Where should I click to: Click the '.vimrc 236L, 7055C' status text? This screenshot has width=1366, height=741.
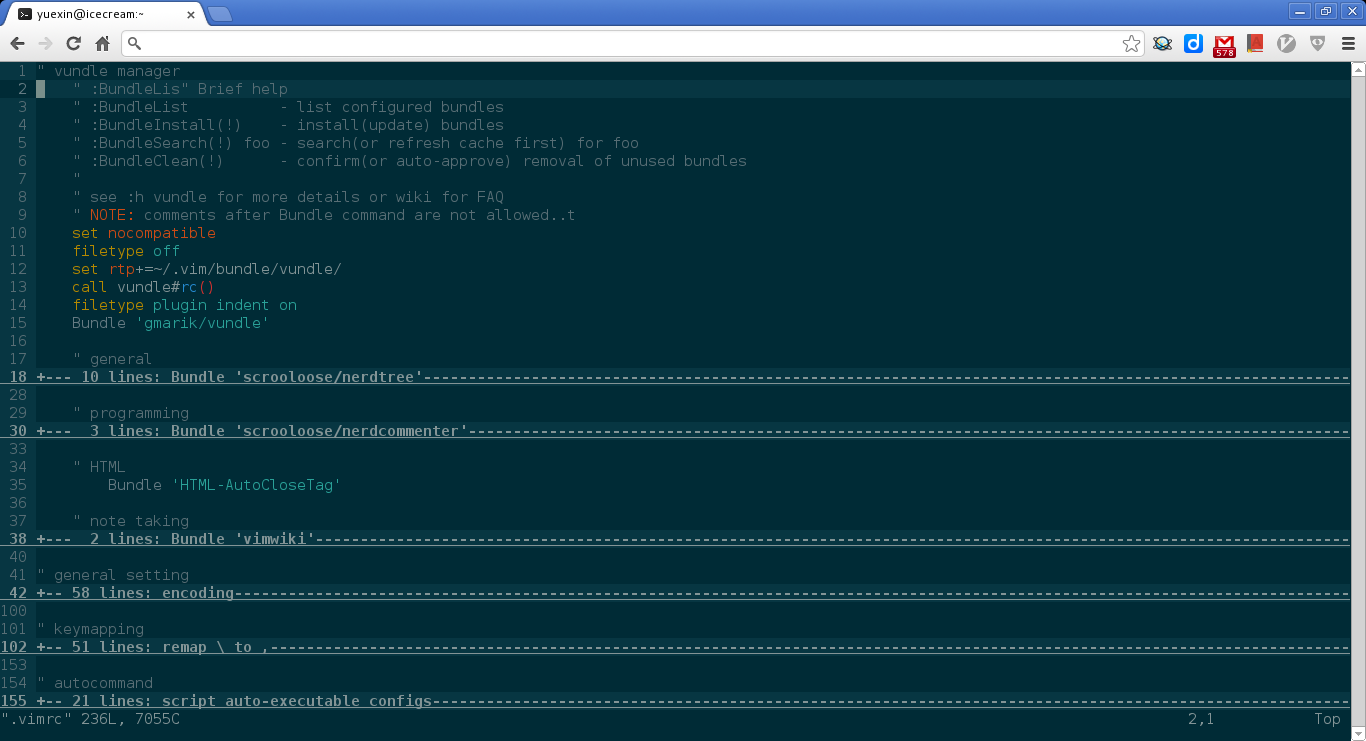90,719
